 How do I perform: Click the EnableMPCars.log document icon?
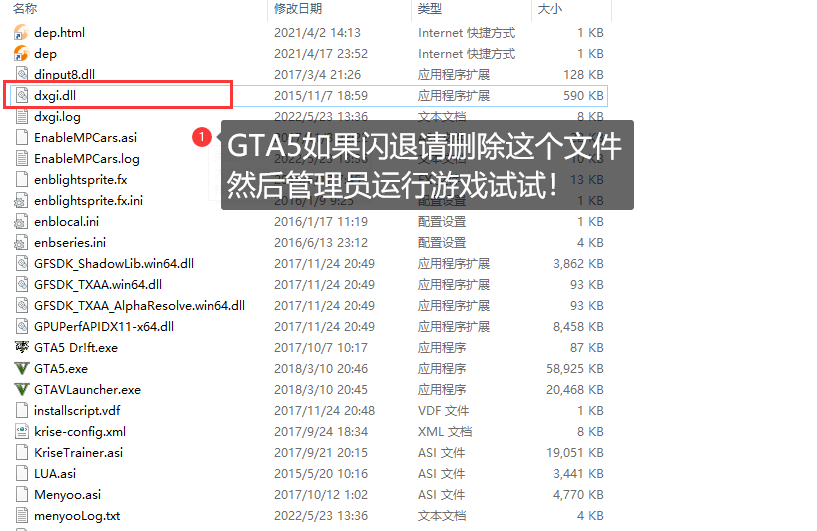[21, 158]
